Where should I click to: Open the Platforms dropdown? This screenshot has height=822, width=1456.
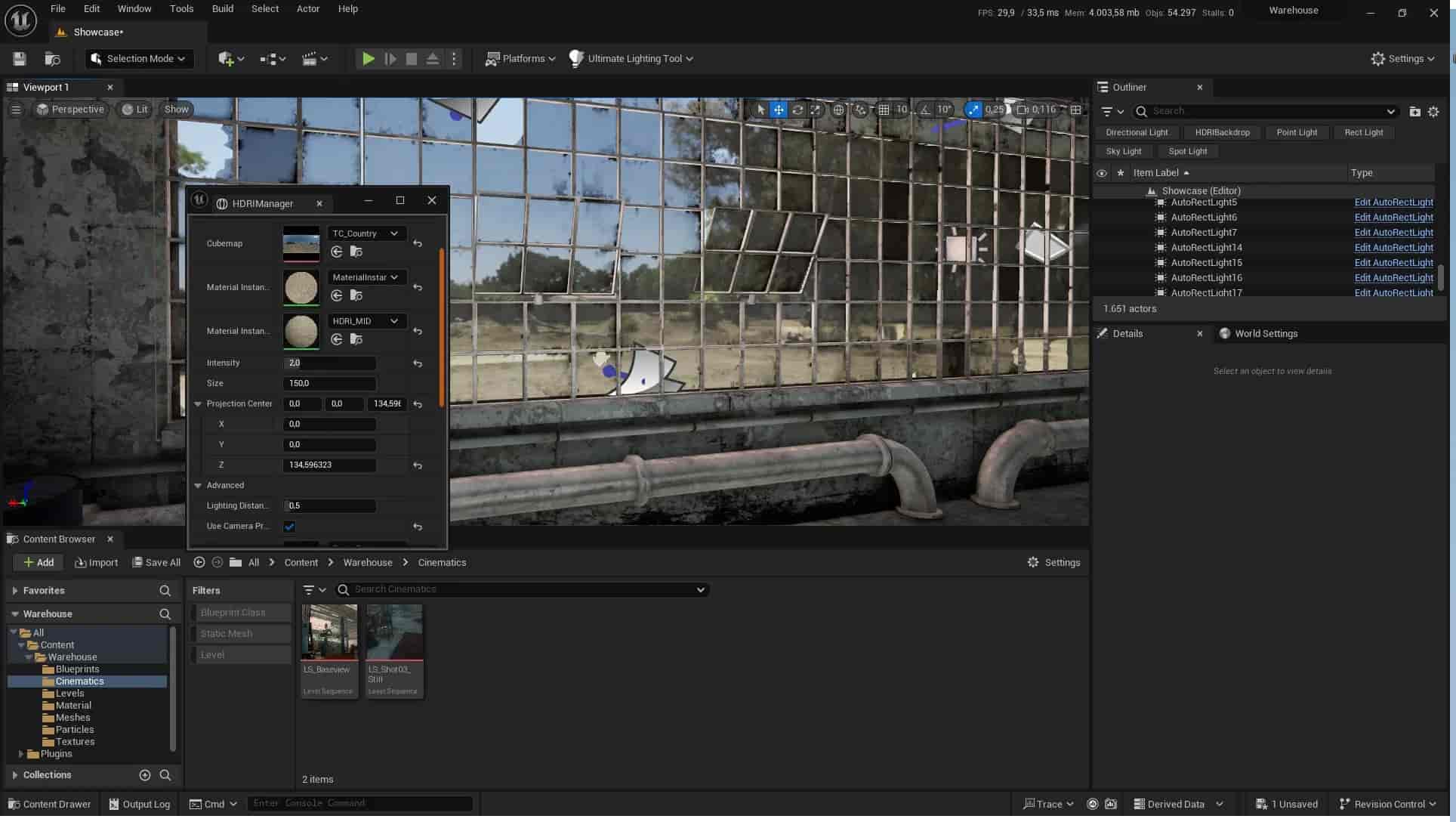tap(520, 59)
